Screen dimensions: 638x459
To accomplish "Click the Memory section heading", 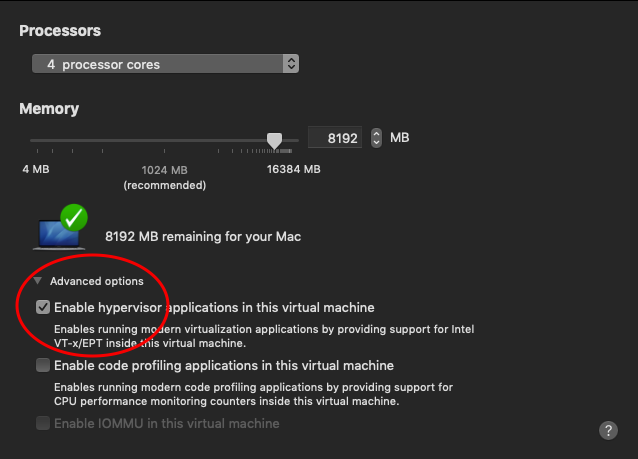I will click(49, 108).
